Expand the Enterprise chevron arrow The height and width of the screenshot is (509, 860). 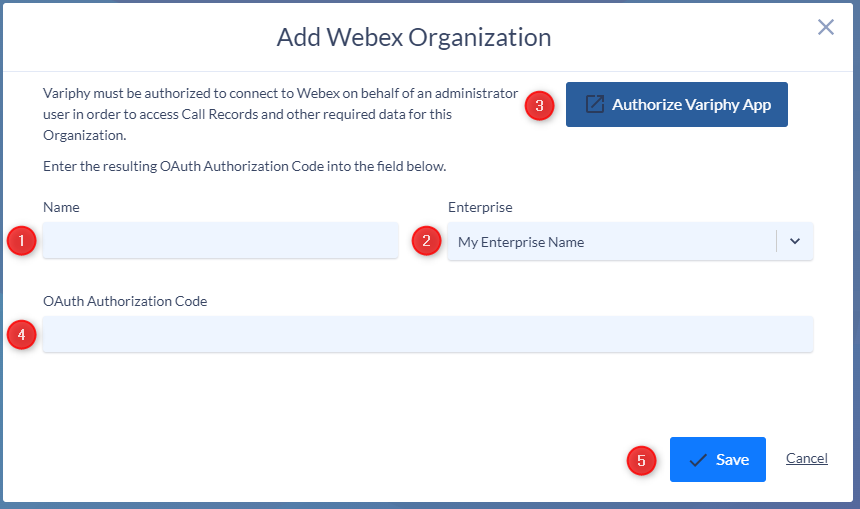pyautogui.click(x=795, y=241)
